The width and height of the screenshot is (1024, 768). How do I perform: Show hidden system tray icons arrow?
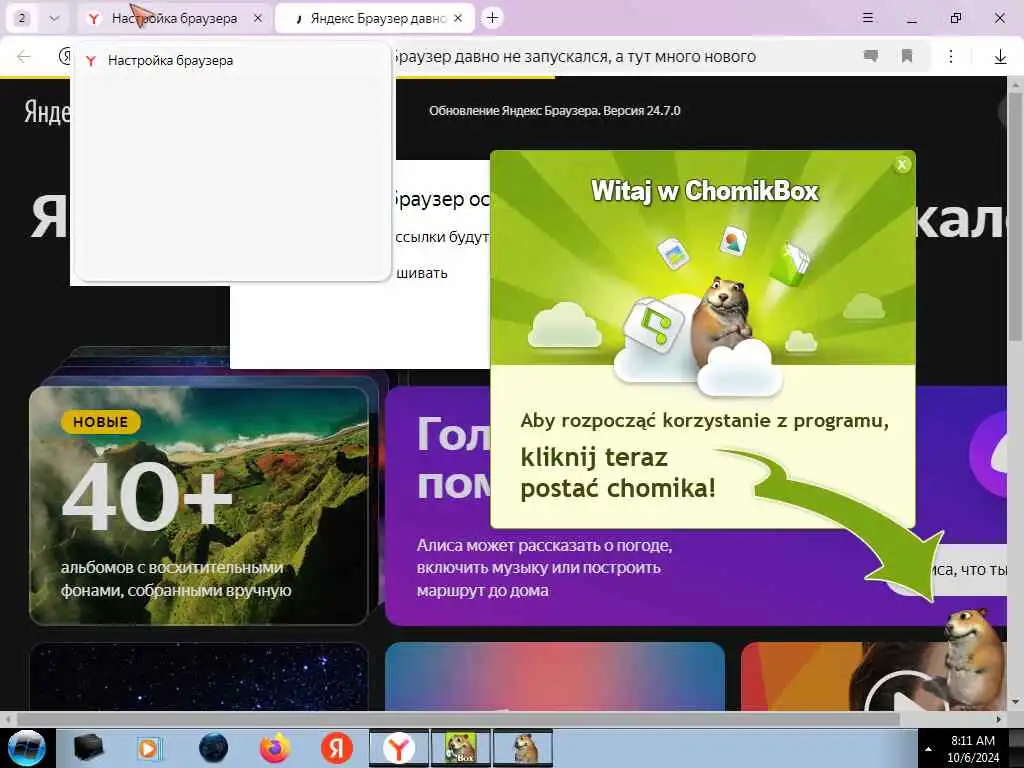click(x=928, y=749)
